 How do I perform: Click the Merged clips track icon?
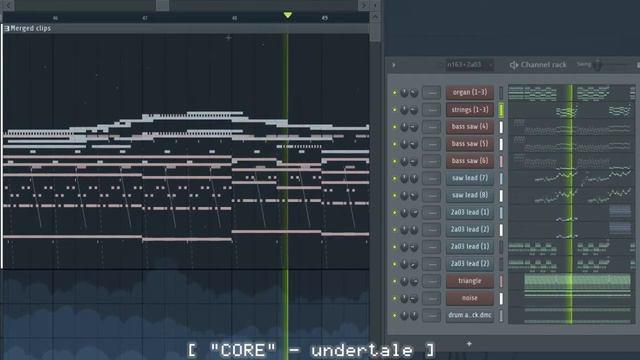[x=7, y=28]
